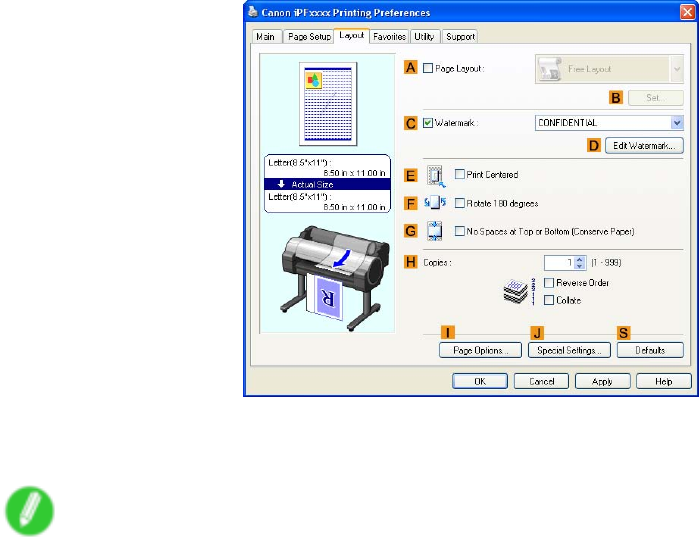Click the Copies number field
Viewport: 699px width, 539px height.
[559, 263]
